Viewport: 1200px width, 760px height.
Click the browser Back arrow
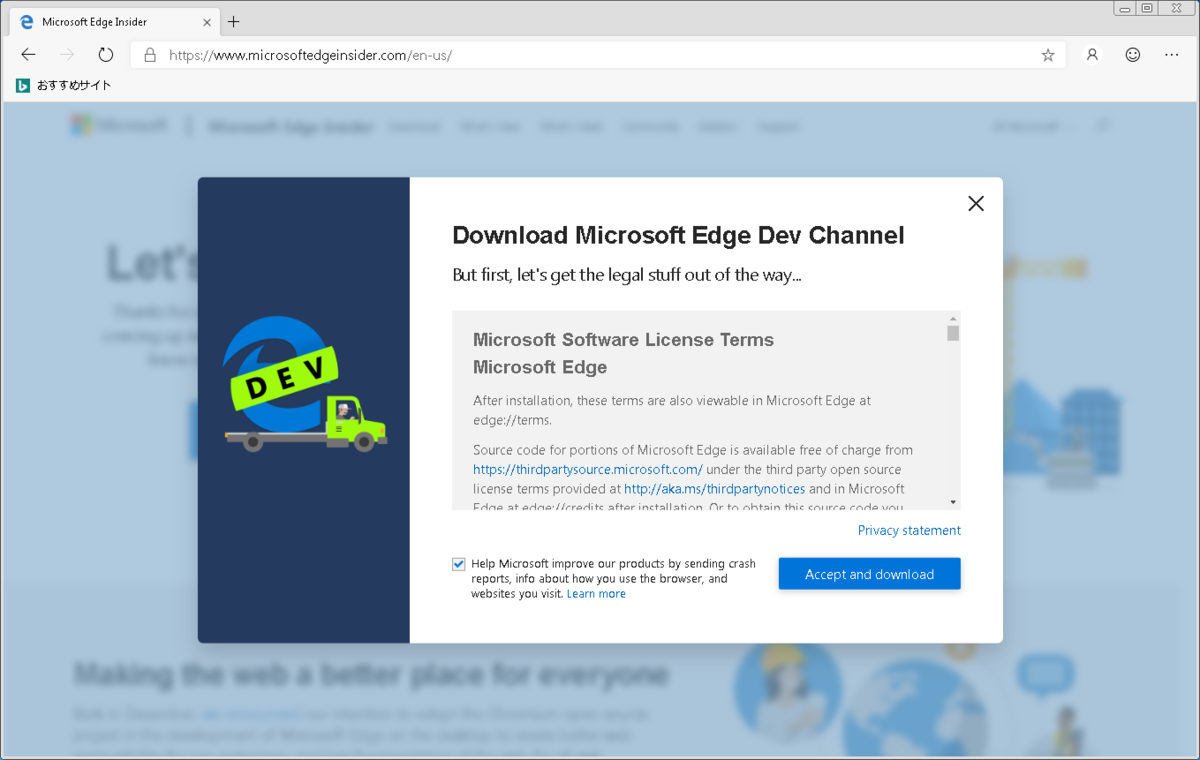tap(28, 55)
